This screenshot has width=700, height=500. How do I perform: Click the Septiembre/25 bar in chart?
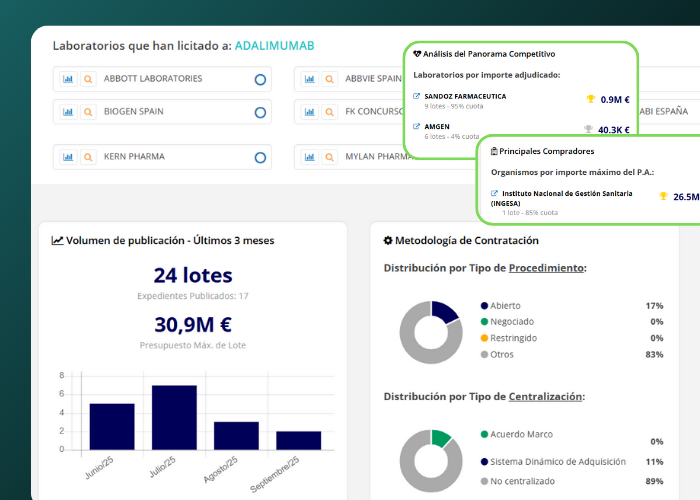point(299,440)
